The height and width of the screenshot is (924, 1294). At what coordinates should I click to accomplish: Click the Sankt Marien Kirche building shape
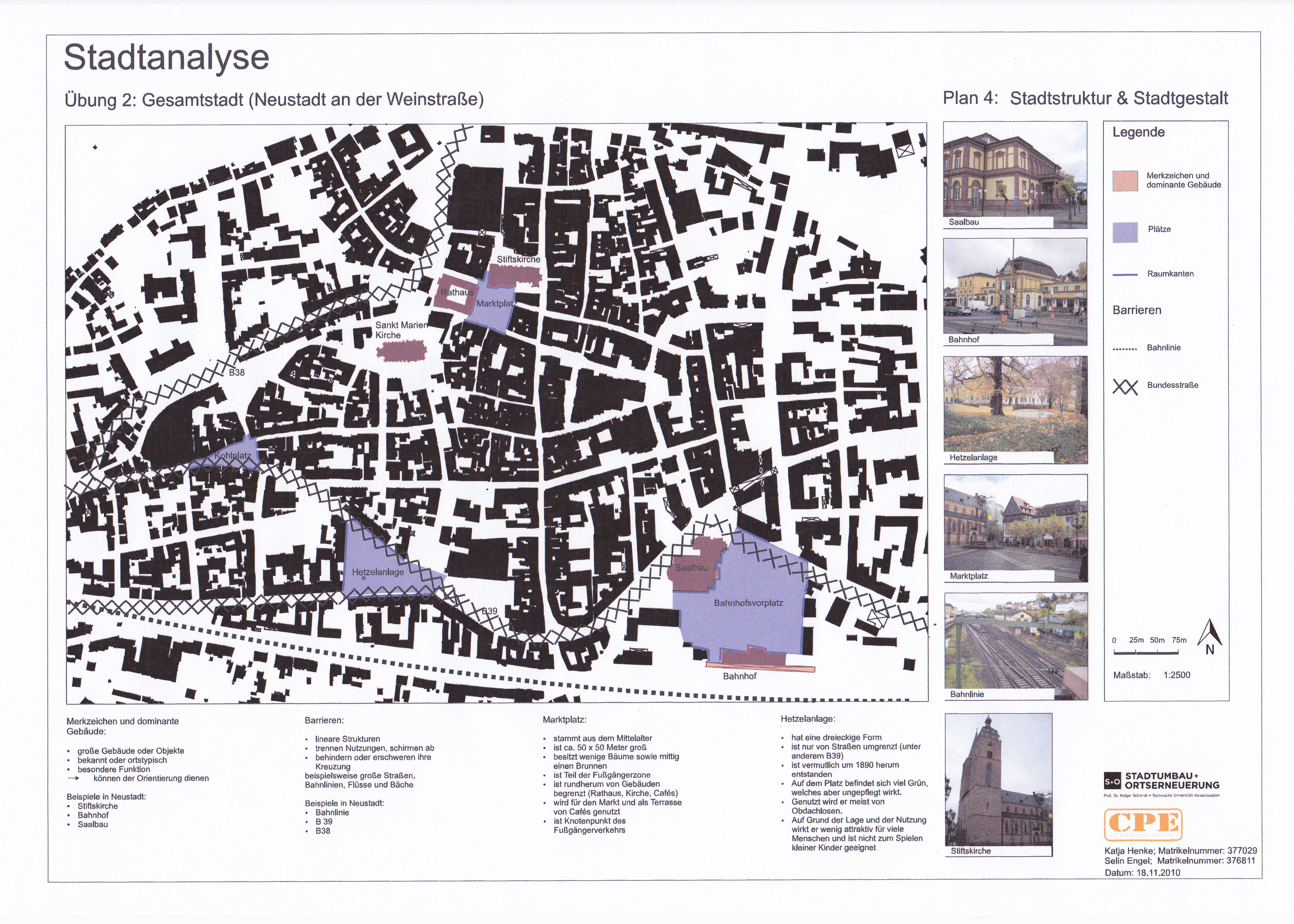point(402,352)
